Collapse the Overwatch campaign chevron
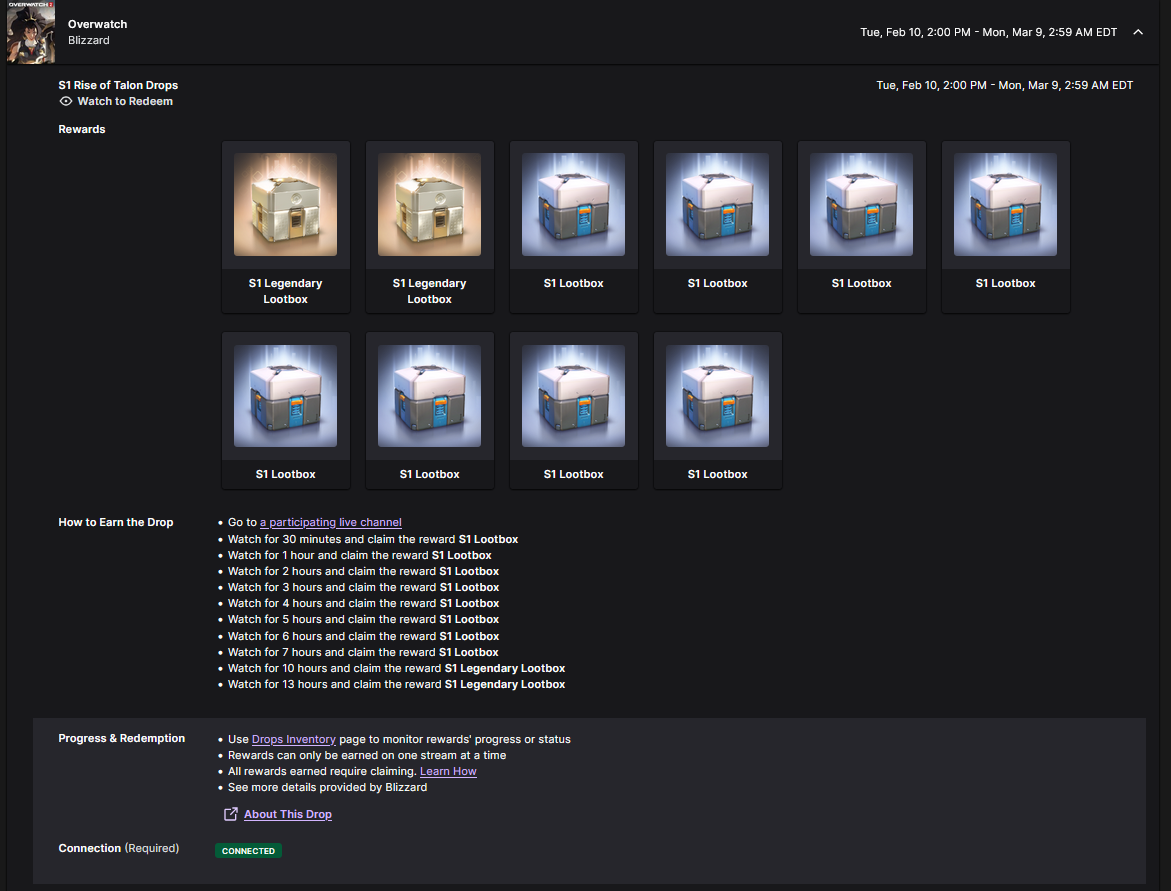Screen dimensions: 1171x891 point(1137,32)
